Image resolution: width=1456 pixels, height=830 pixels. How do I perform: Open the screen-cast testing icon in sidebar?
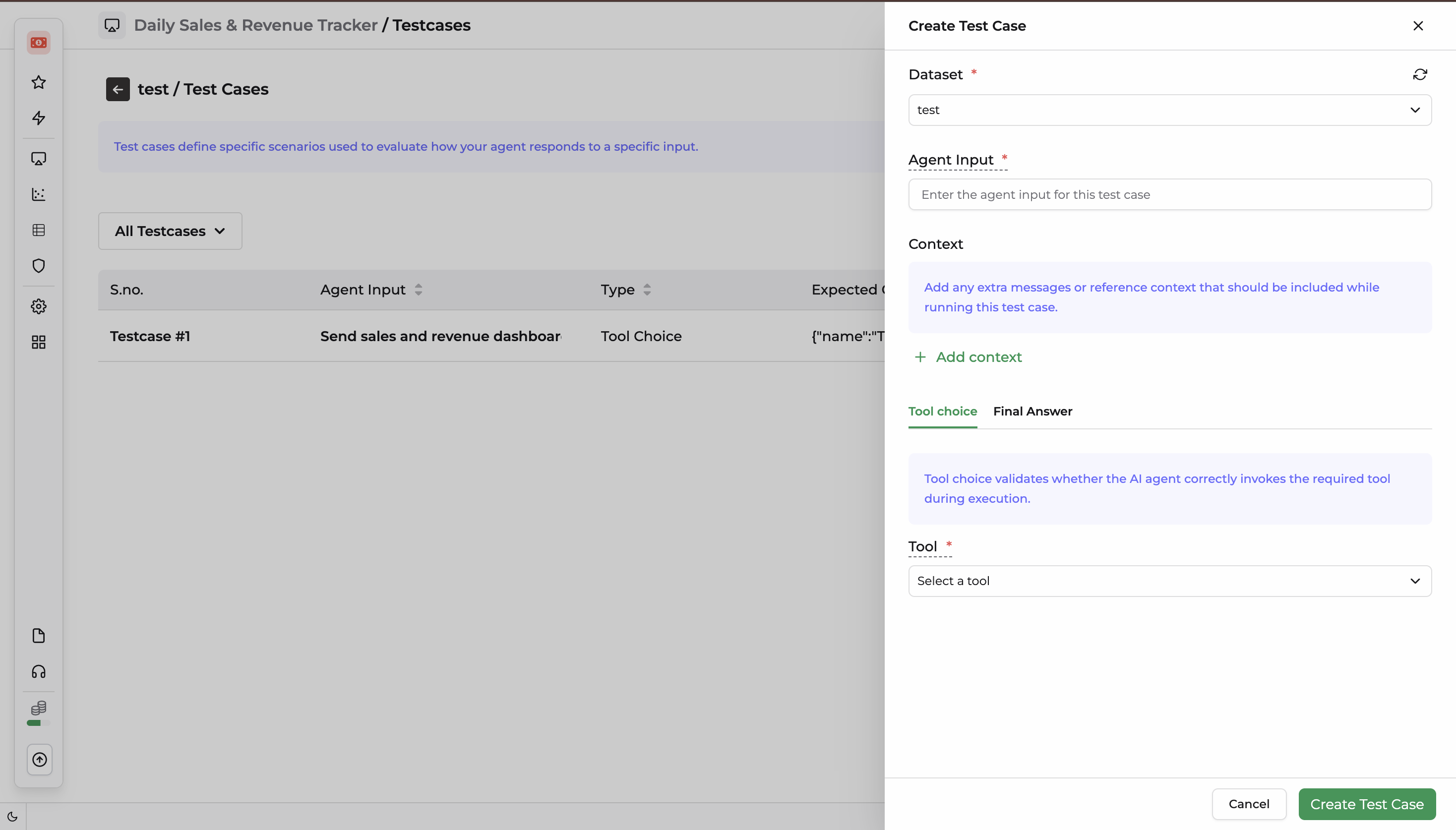pyautogui.click(x=39, y=159)
